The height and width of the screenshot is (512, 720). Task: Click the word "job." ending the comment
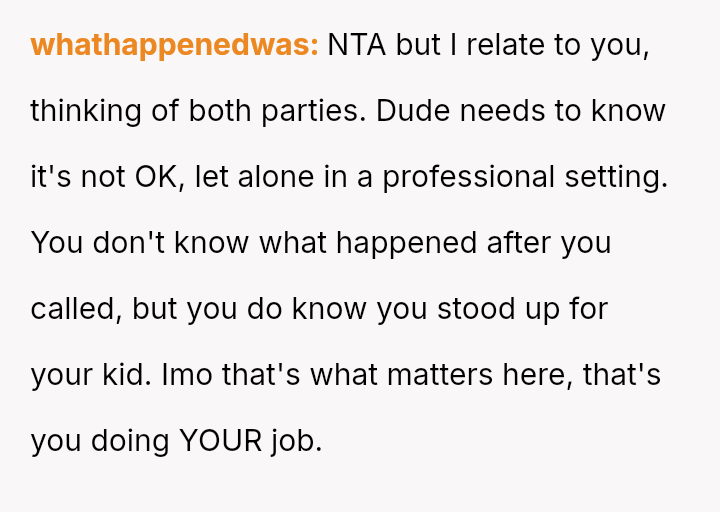pos(296,441)
